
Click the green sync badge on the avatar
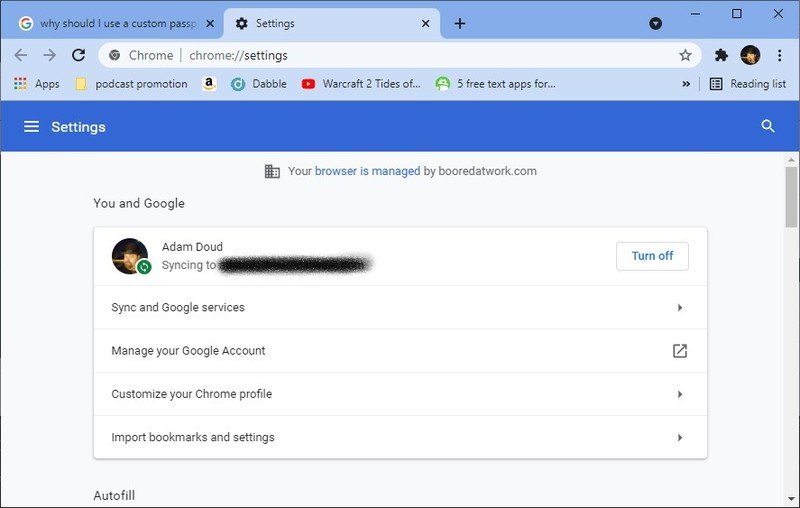tap(144, 267)
